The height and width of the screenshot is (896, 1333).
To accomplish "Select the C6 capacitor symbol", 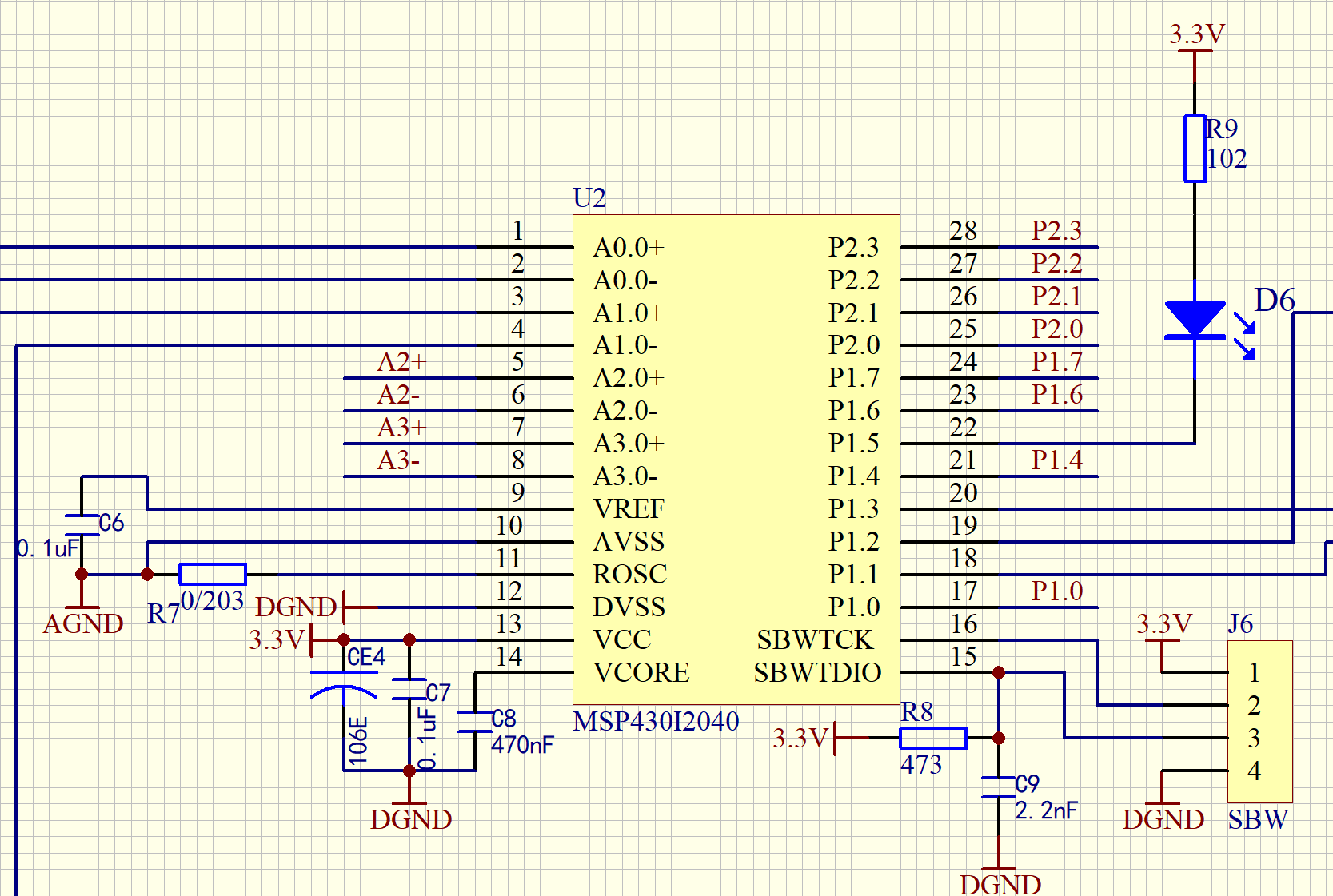I will pos(82,524).
